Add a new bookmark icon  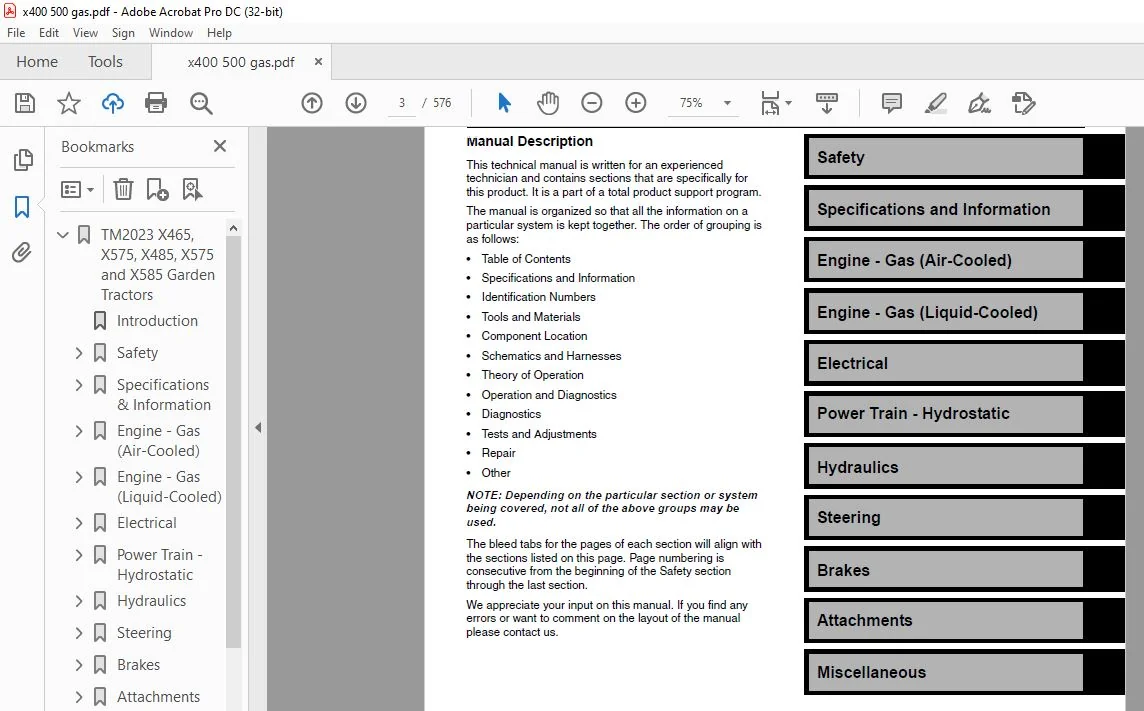(157, 190)
